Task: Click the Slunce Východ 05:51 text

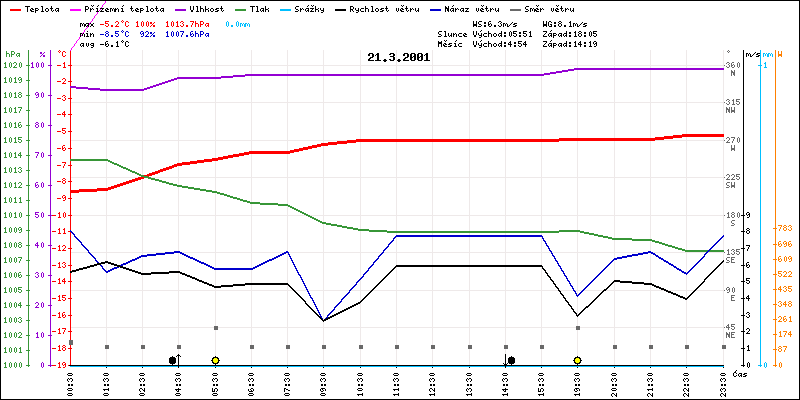Action: [x=475, y=33]
